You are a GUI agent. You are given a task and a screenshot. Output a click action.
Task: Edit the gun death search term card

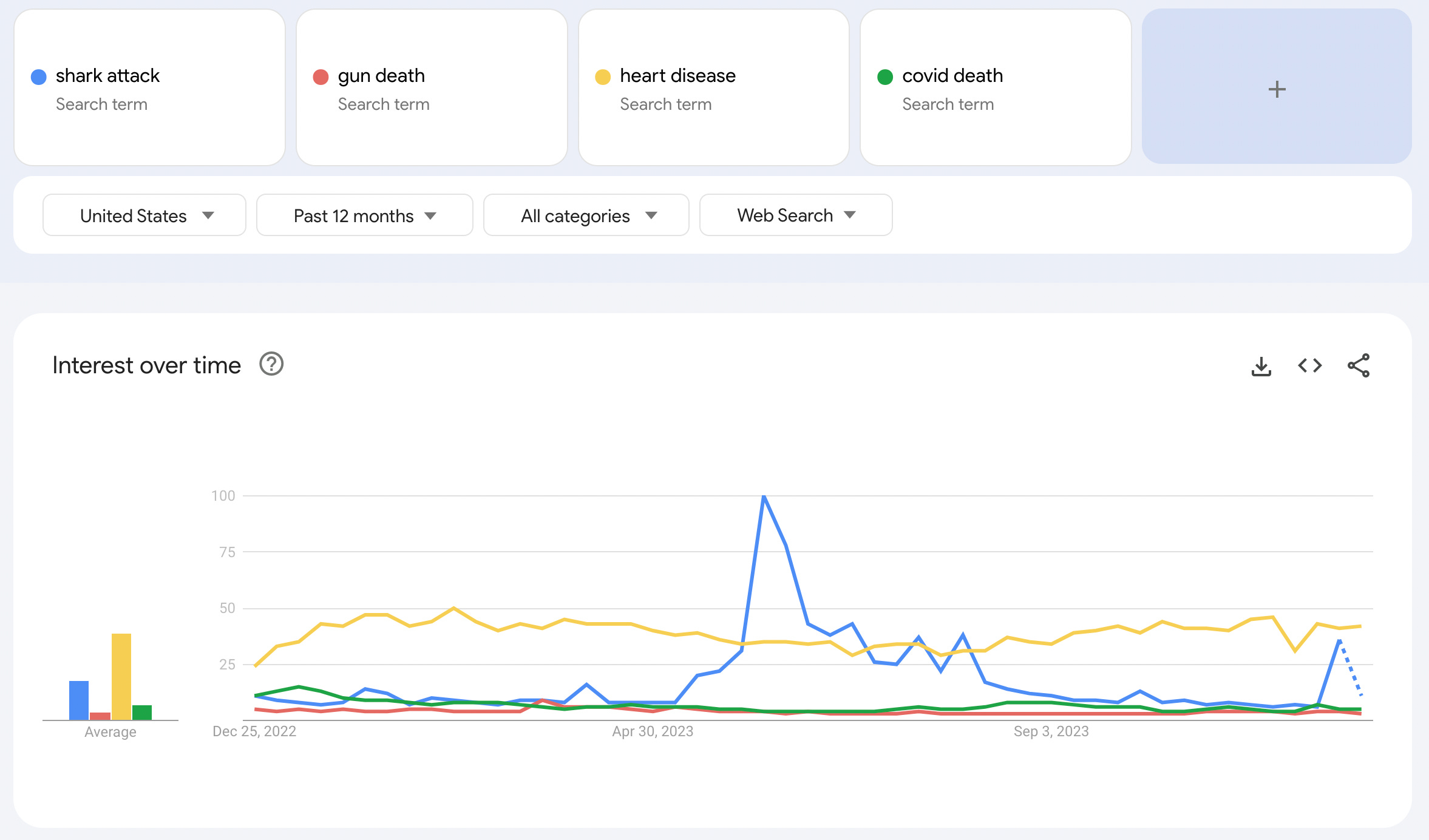tap(381, 76)
